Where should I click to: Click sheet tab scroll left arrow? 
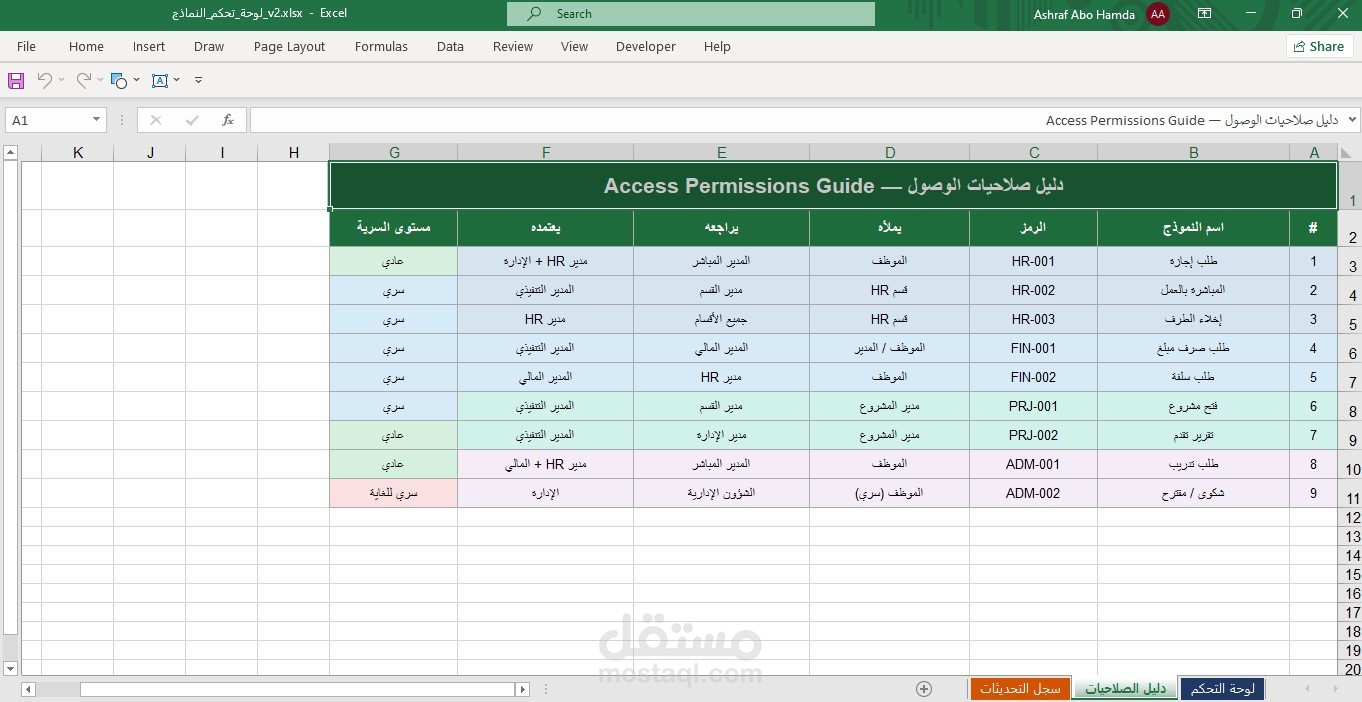[x=1307, y=688]
